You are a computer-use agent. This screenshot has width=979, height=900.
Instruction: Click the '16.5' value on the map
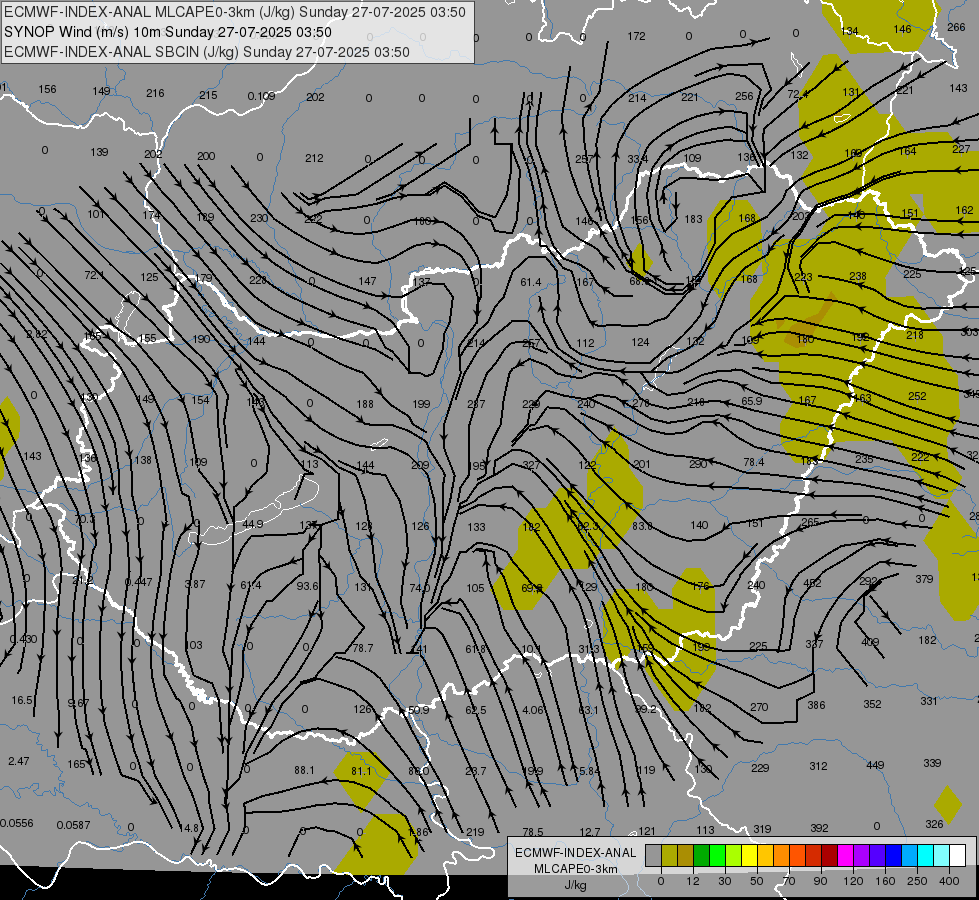tap(22, 701)
